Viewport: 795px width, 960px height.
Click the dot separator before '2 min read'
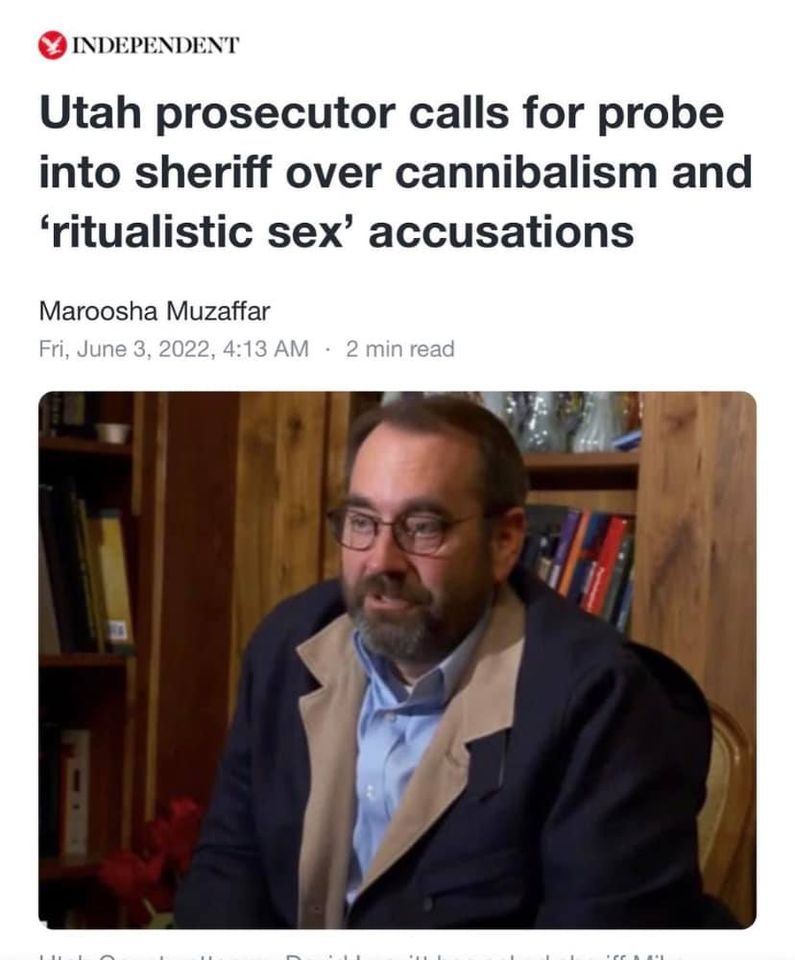[x=328, y=350]
